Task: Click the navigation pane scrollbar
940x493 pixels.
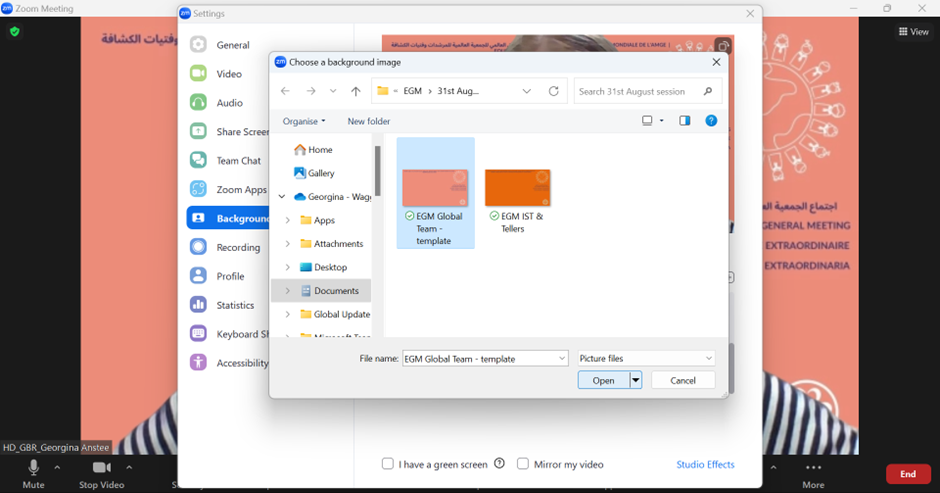Action: coord(378,171)
